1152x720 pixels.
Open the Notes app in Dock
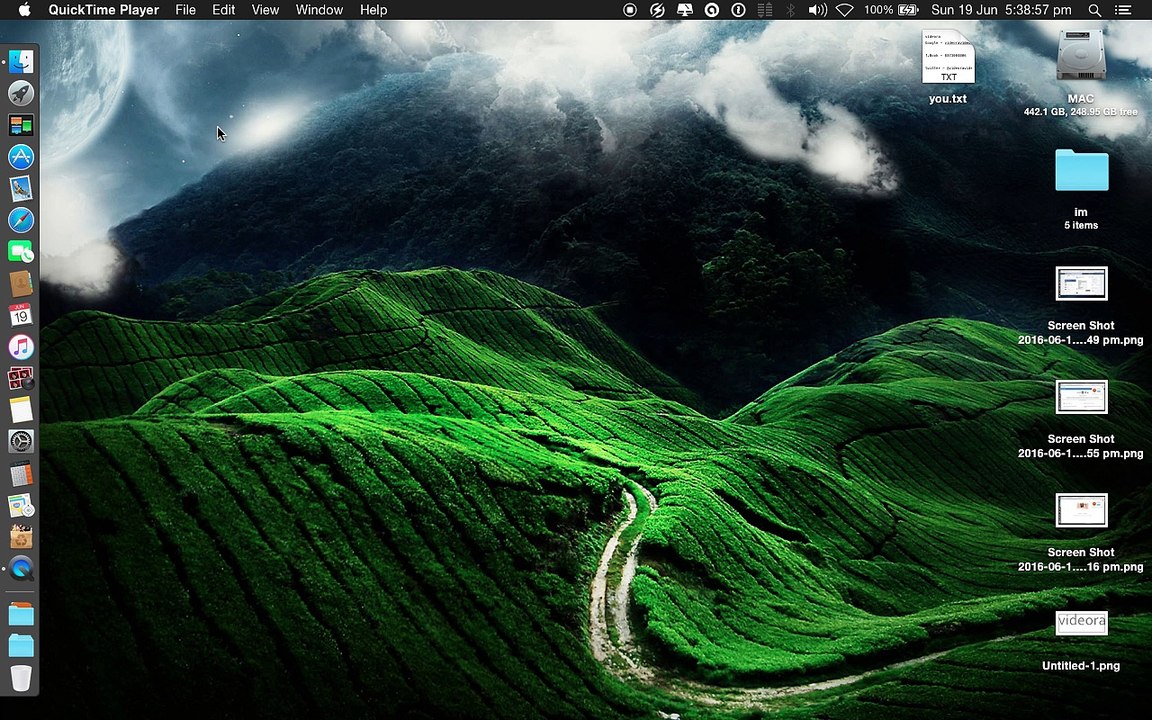pos(21,410)
